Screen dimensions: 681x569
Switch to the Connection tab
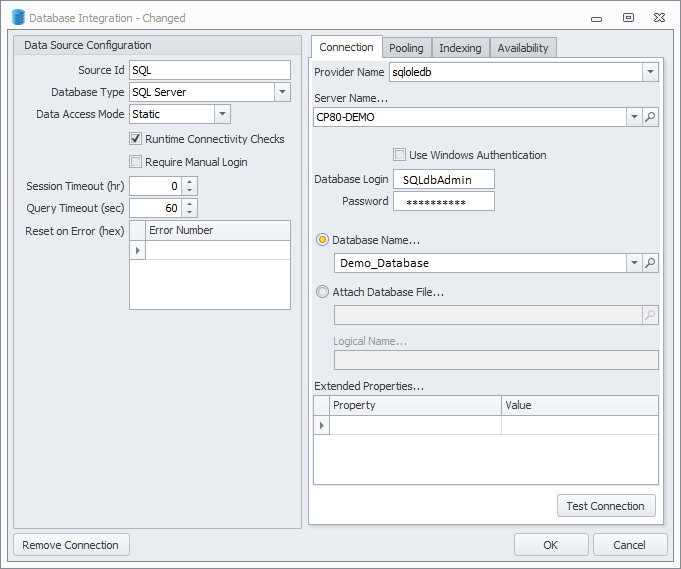click(346, 47)
